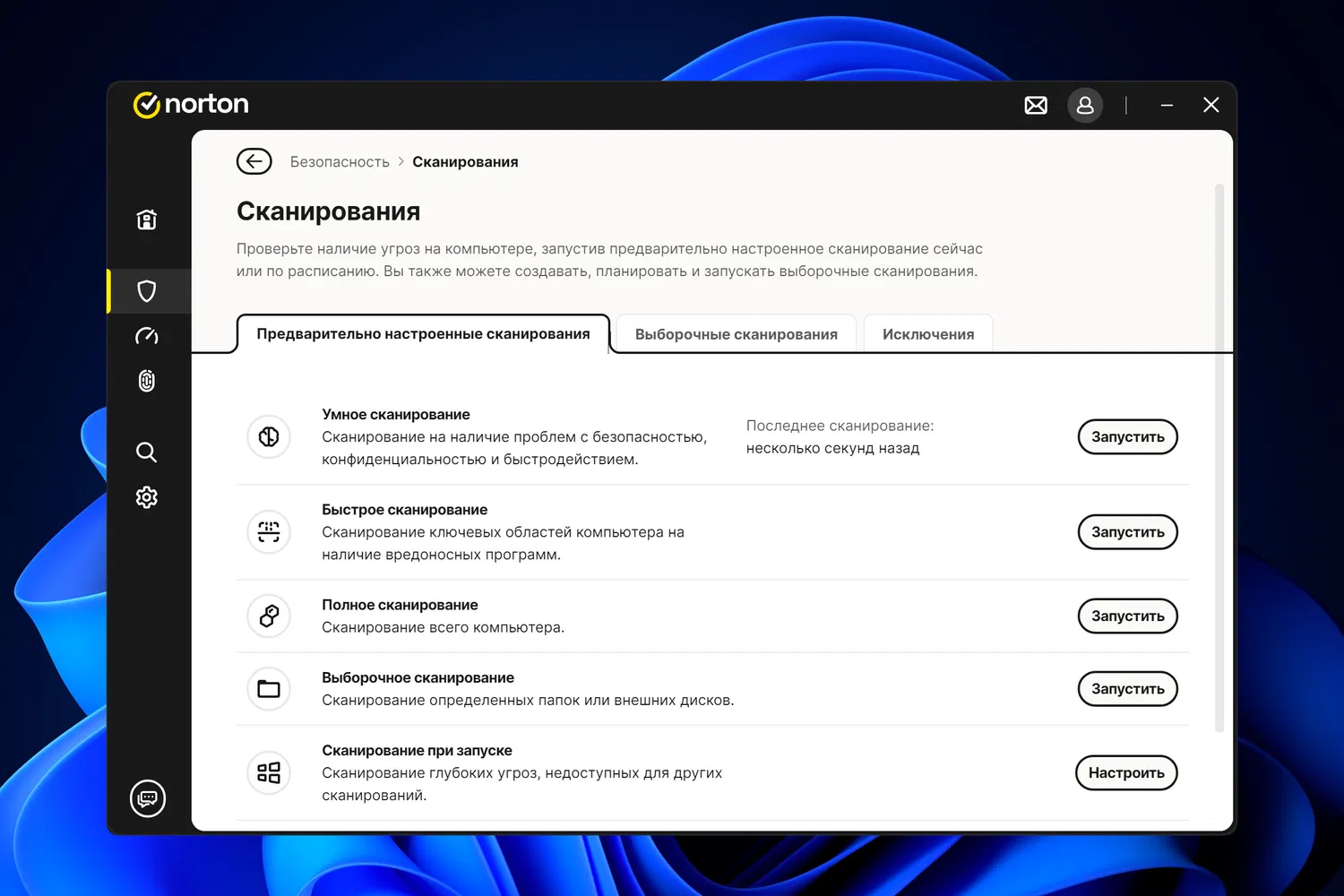This screenshot has width=1344, height=896.
Task: Click the несколько секунд назад text
Action: [x=833, y=449]
